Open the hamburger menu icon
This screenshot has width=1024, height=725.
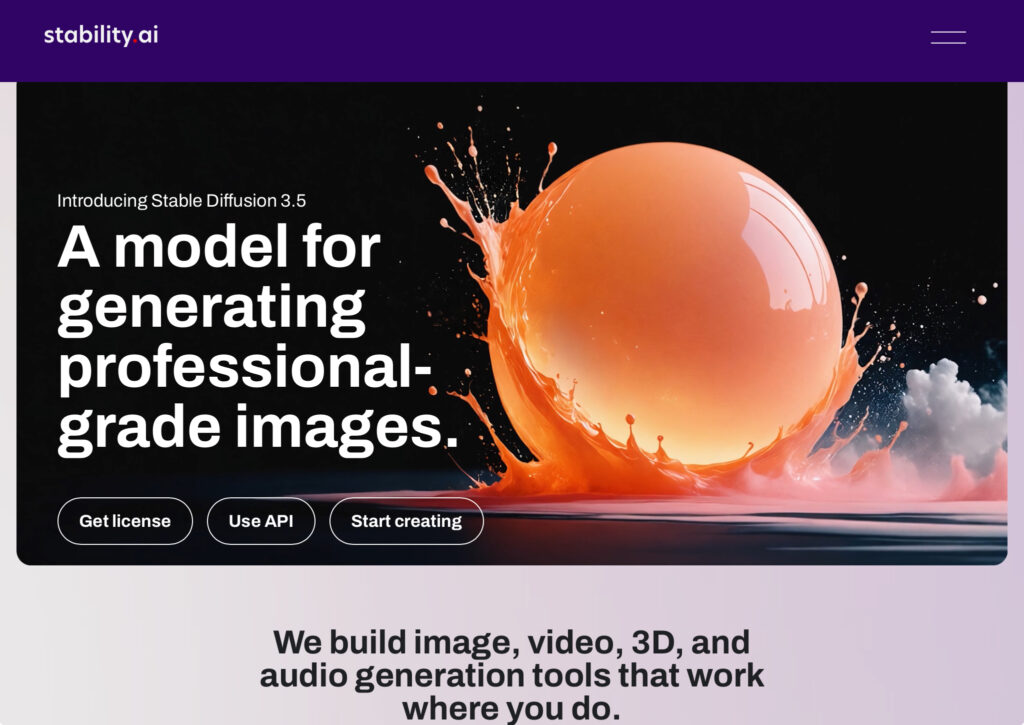coord(948,37)
